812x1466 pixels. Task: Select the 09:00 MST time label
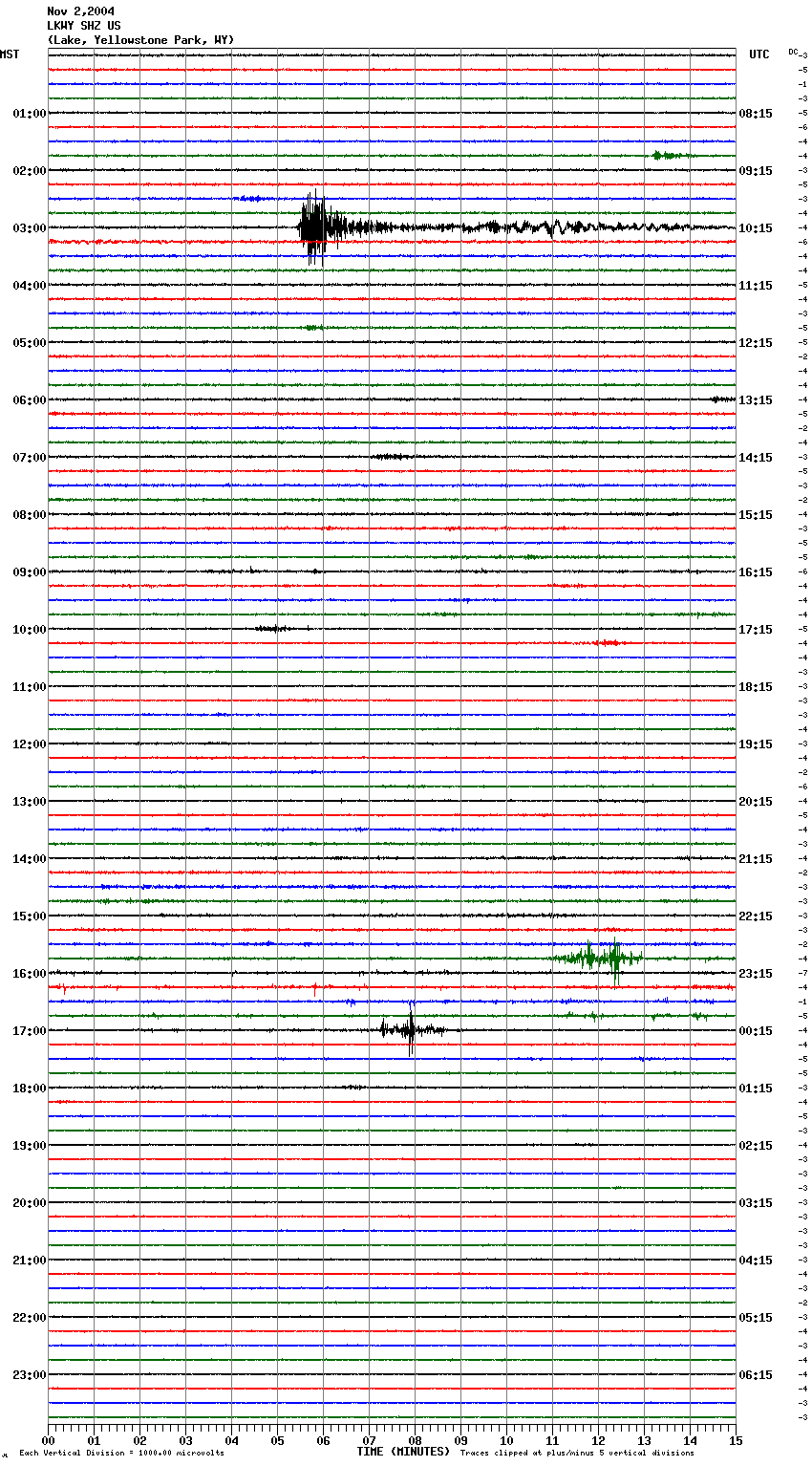30,572
